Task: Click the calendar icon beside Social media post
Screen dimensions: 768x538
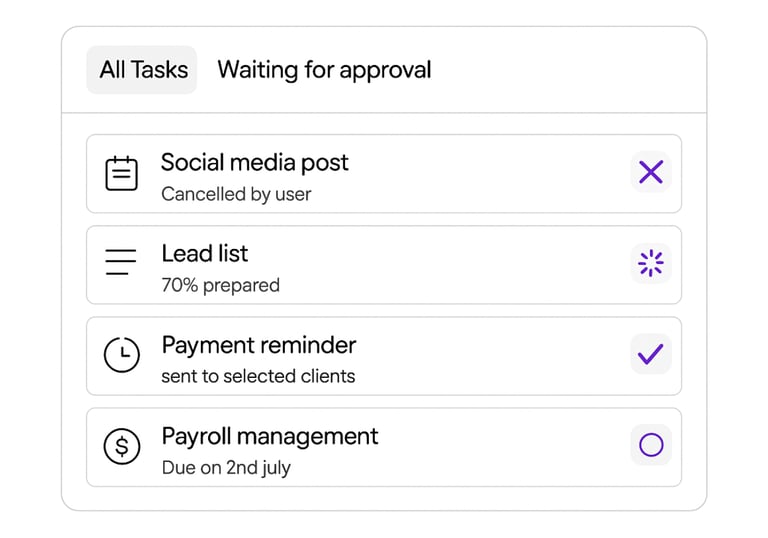Action: click(122, 174)
